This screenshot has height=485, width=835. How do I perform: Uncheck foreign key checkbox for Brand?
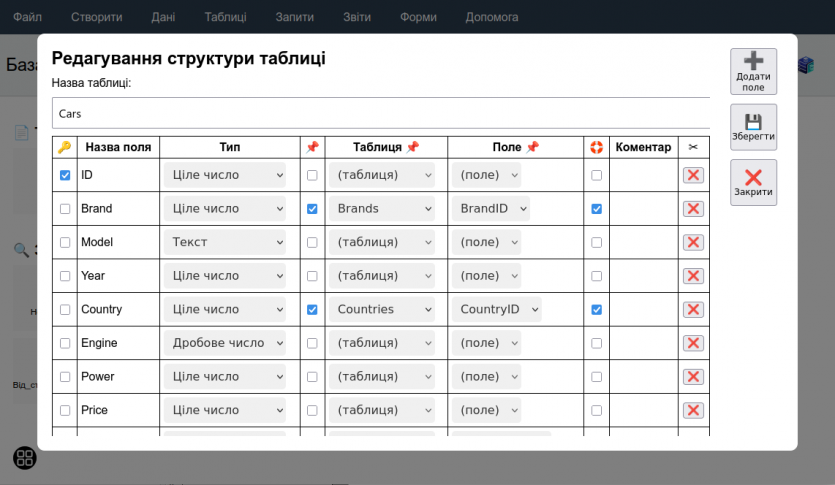tap(312, 209)
